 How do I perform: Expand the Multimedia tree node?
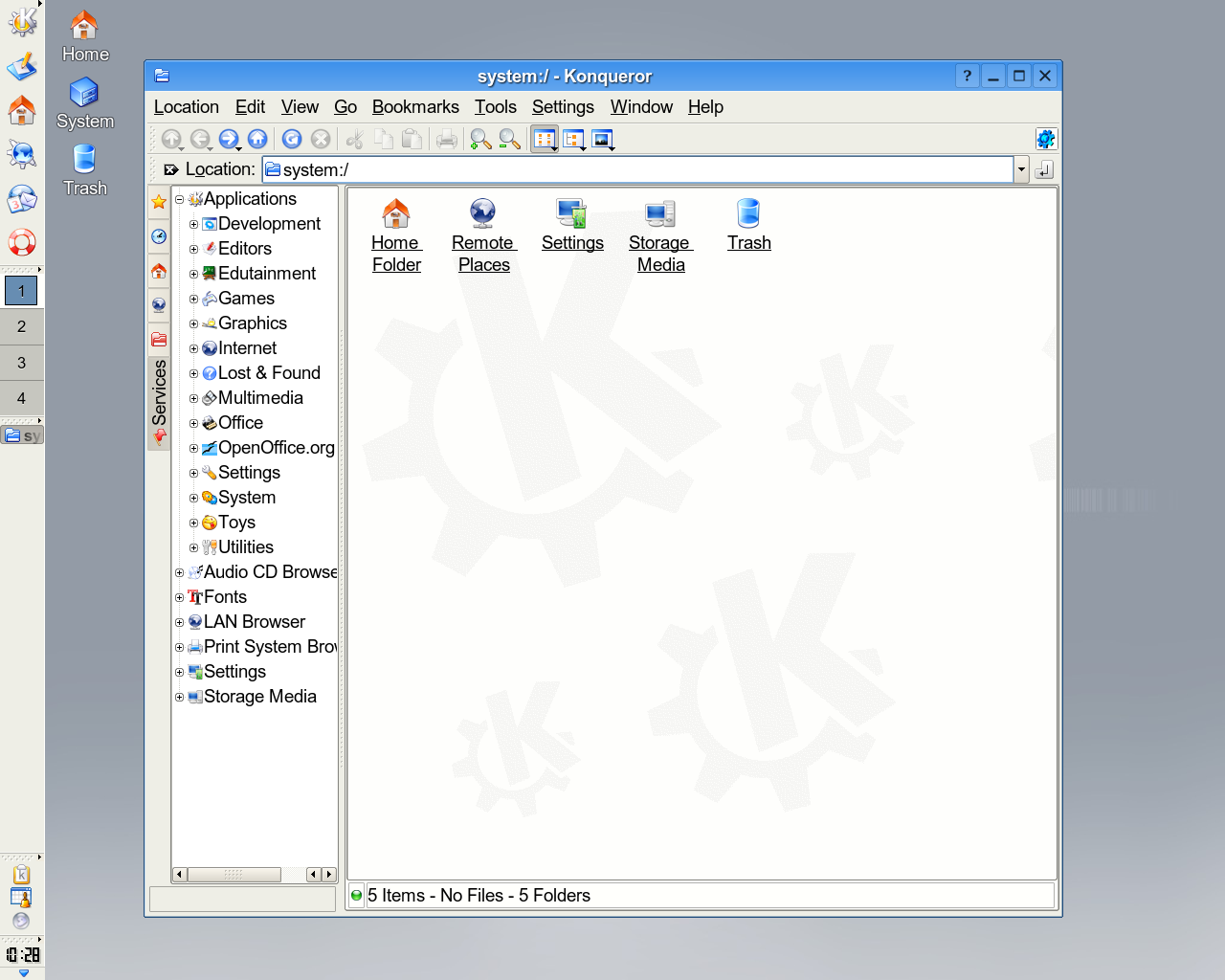click(x=193, y=398)
